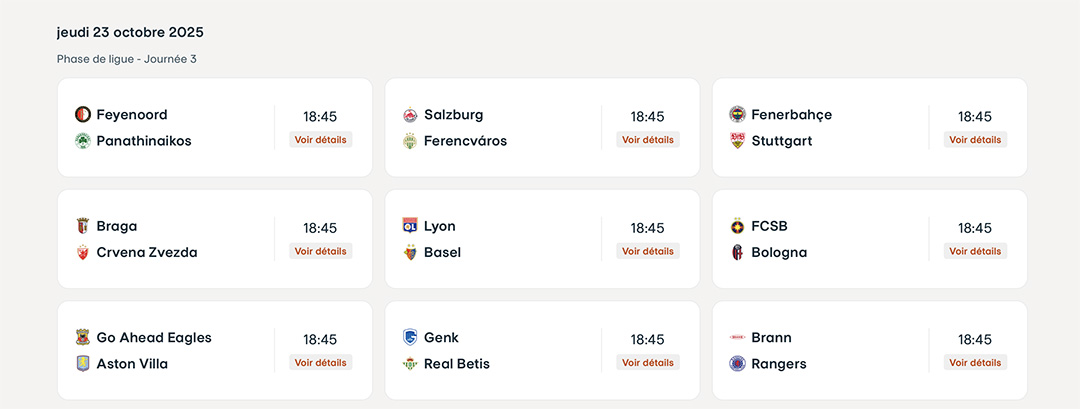1080x409 pixels.
Task: Select the Braga team name
Action: pos(117,226)
